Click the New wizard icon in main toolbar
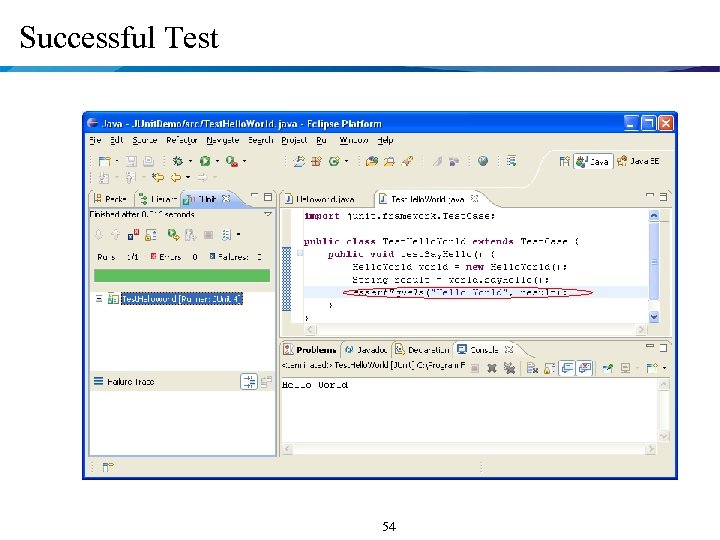The width and height of the screenshot is (720, 540). (x=105, y=161)
